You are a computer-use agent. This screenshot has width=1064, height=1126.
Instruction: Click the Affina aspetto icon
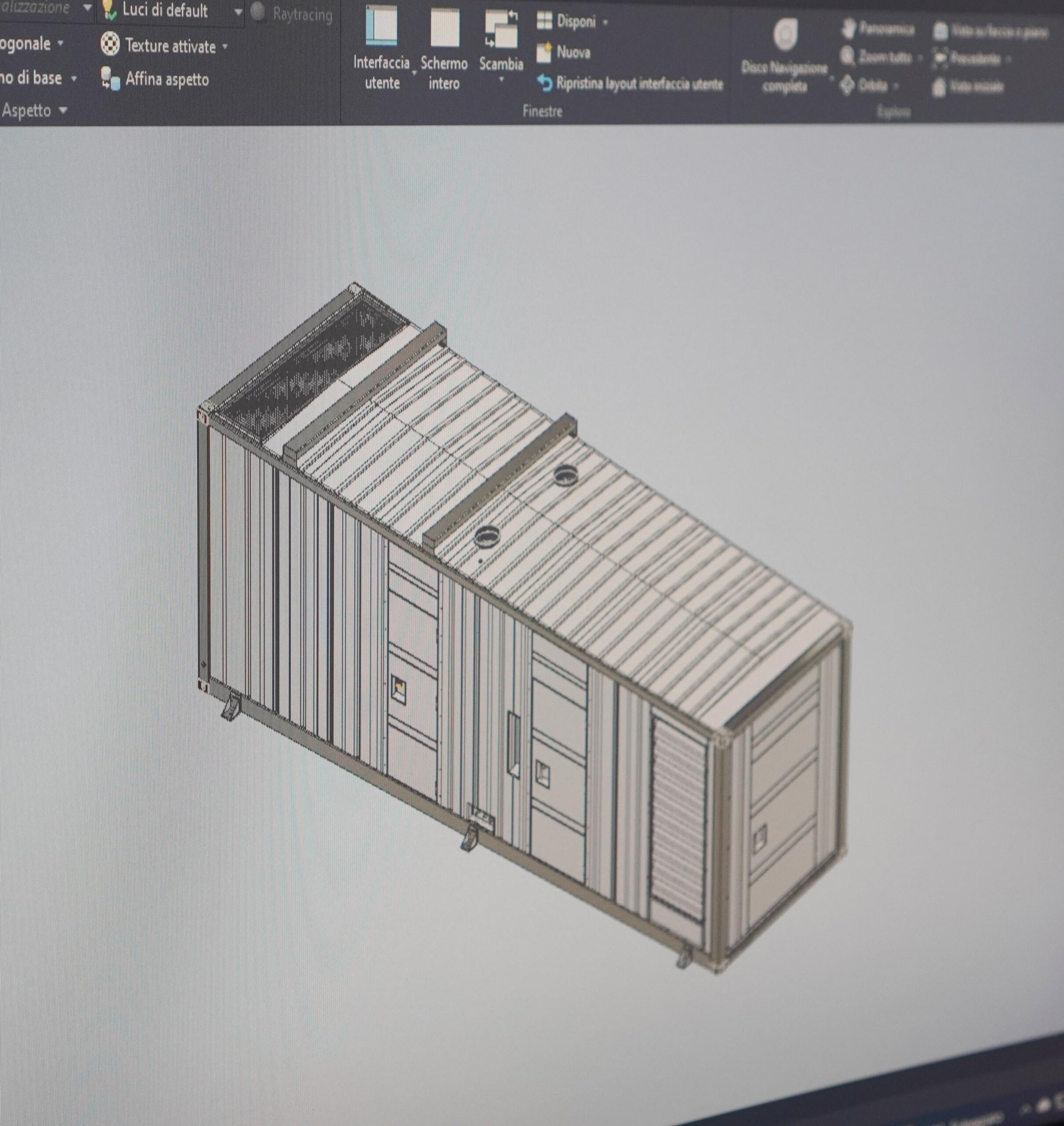(110, 79)
